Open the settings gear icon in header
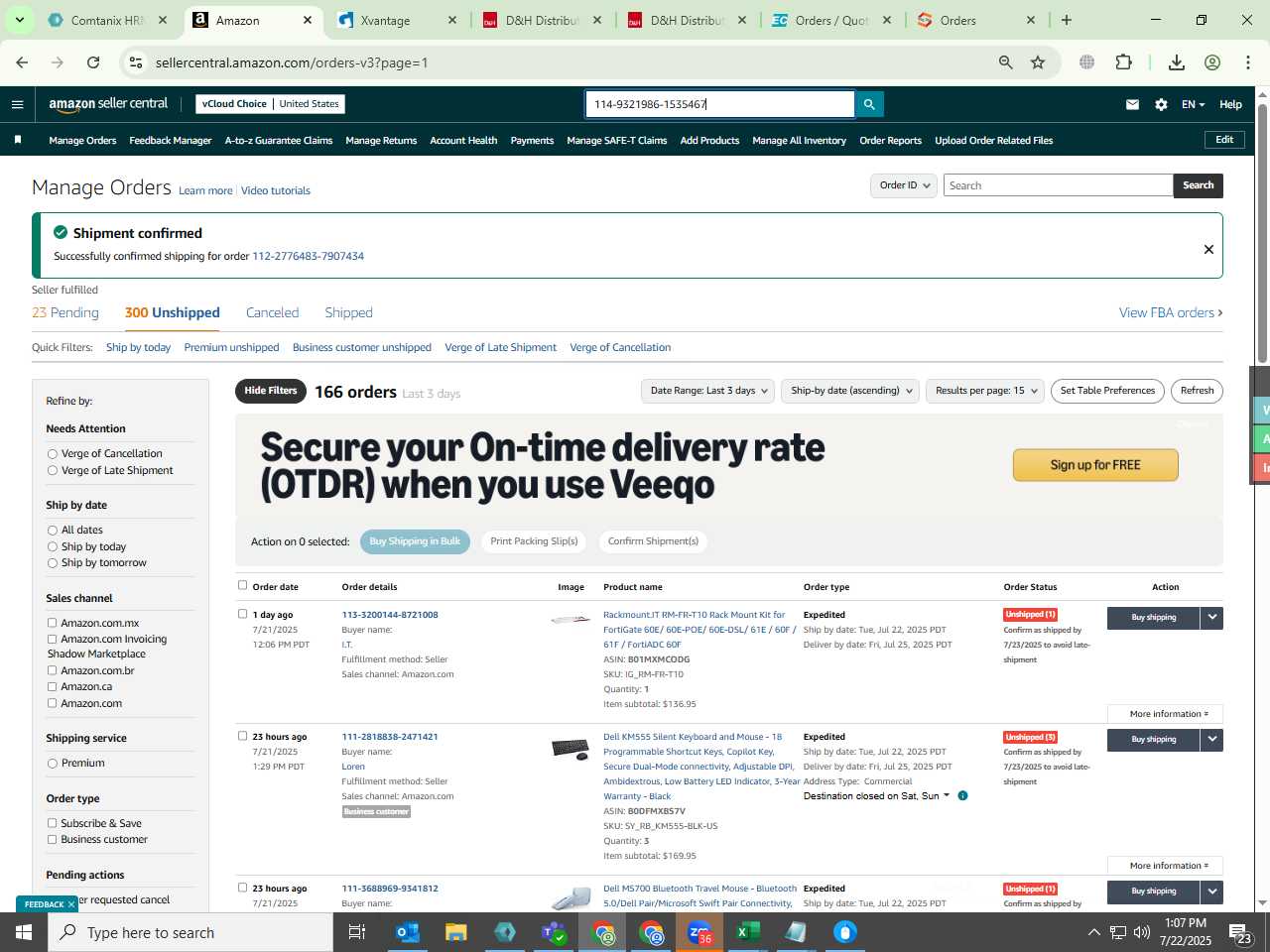 1161,104
